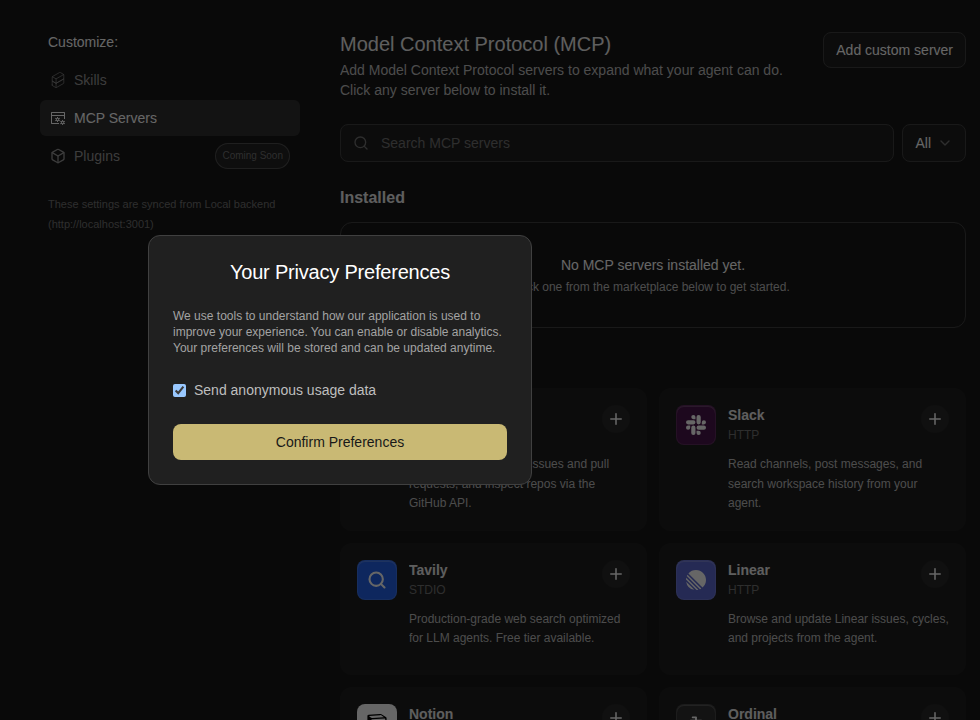Click the Slack logo icon
The width and height of the screenshot is (980, 720).
coord(696,425)
